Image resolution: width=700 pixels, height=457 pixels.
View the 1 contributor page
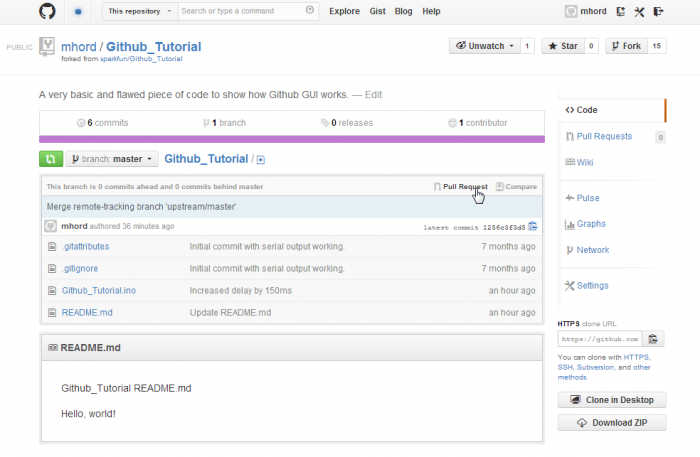(x=478, y=123)
